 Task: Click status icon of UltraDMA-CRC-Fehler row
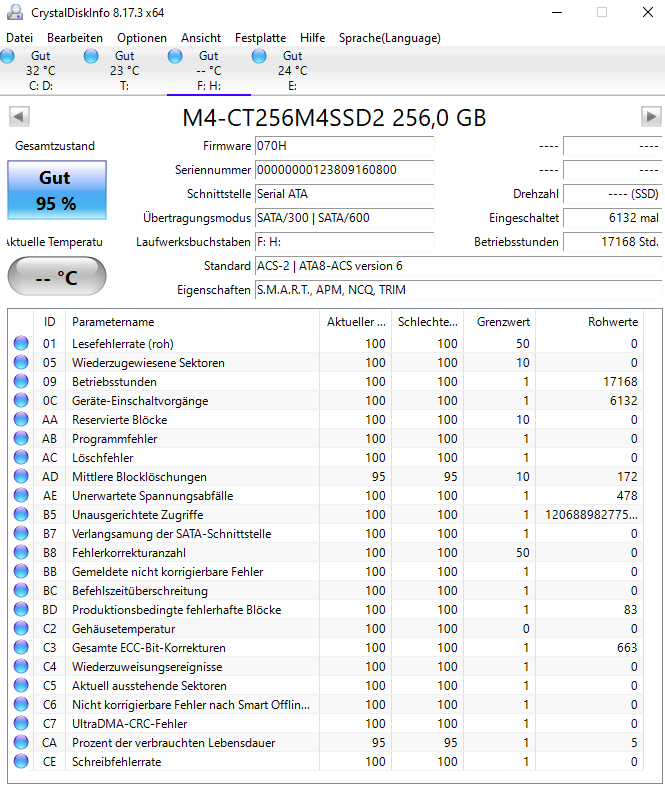pos(21,723)
